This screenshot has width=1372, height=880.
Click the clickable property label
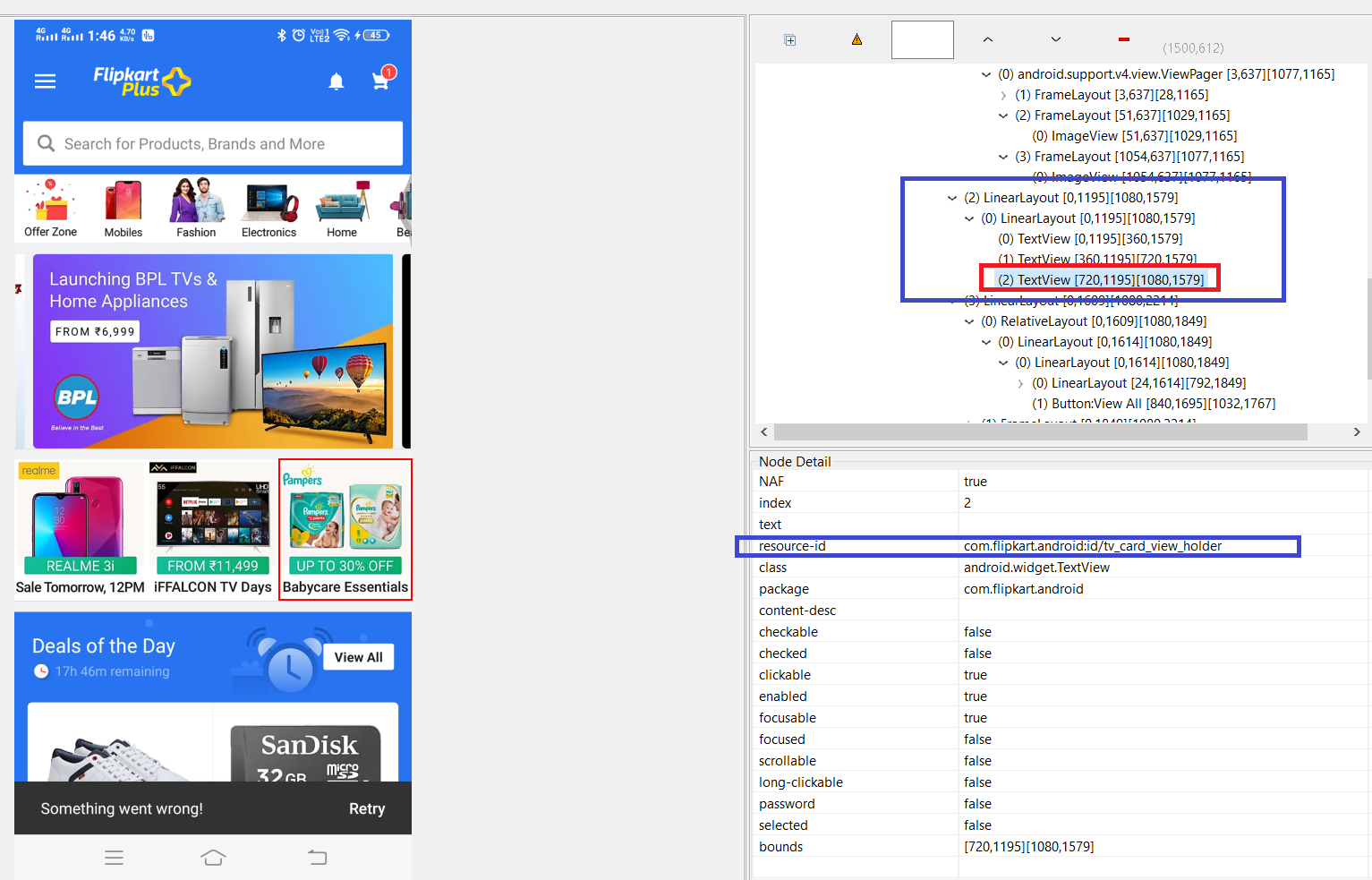click(x=784, y=675)
